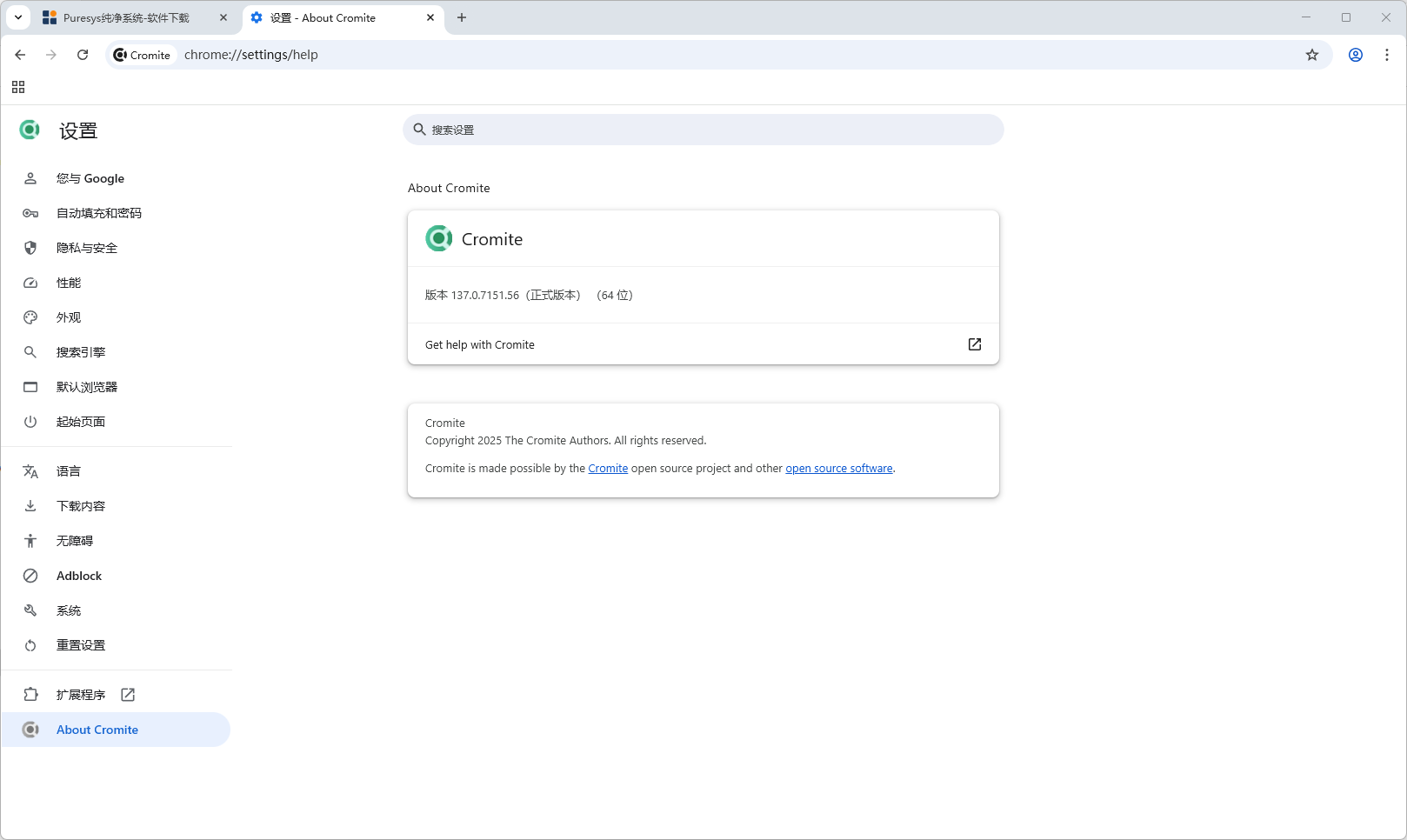Open the open source software link
The height and width of the screenshot is (840, 1407).
(838, 469)
